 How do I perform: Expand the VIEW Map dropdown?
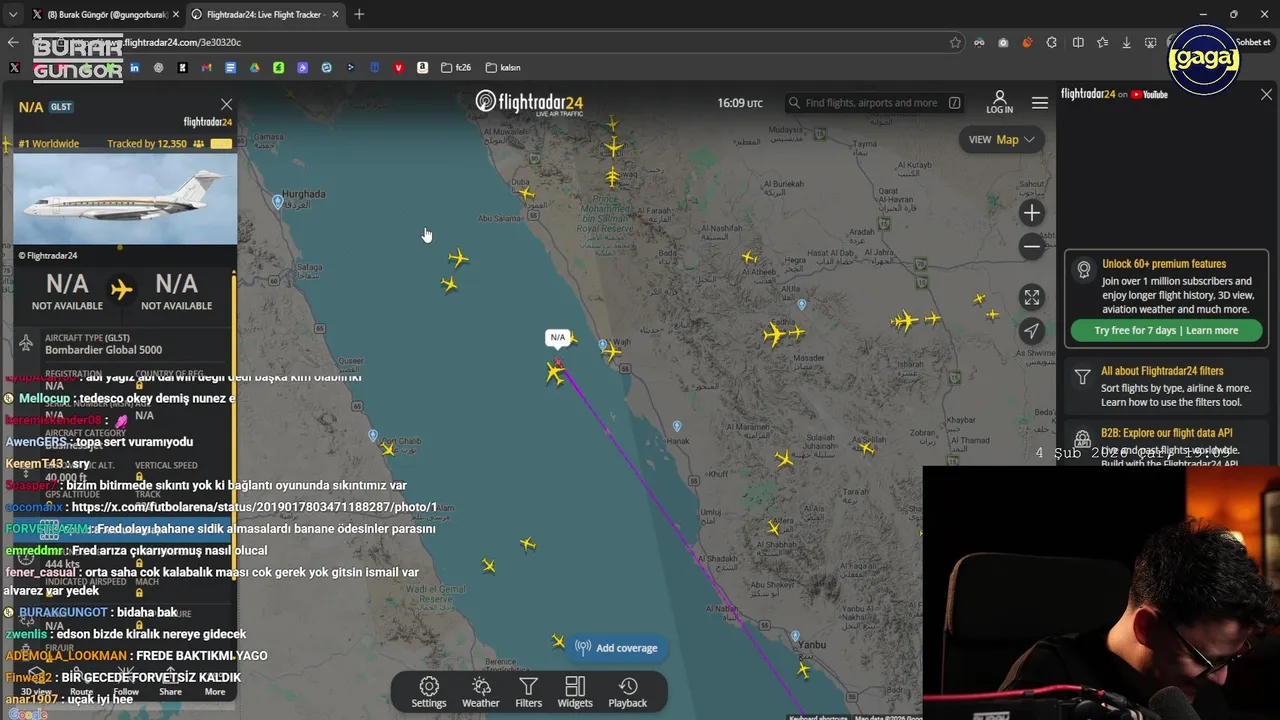click(1001, 140)
